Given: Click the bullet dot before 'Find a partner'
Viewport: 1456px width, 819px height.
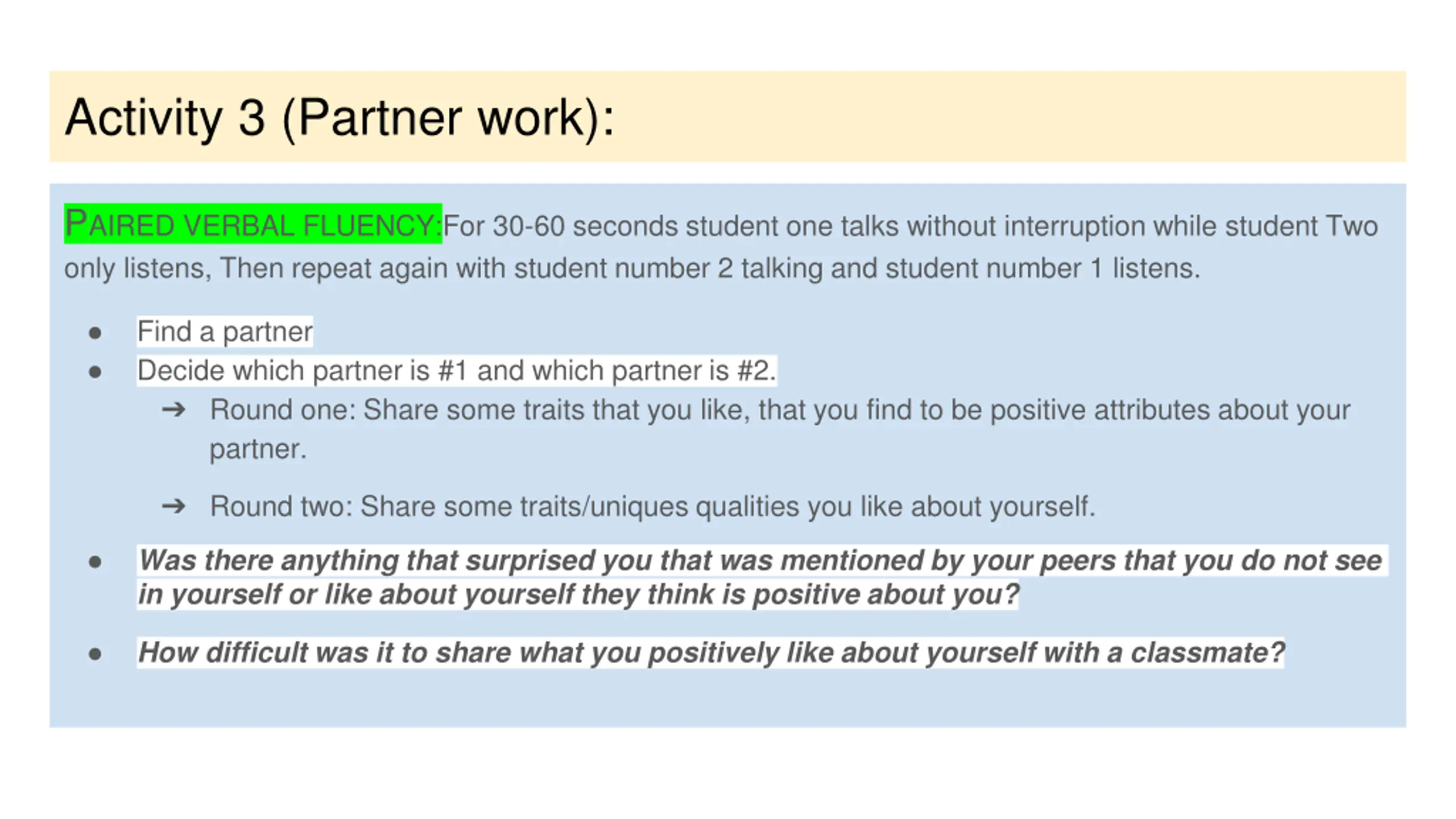Looking at the screenshot, I should pyautogui.click(x=95, y=333).
